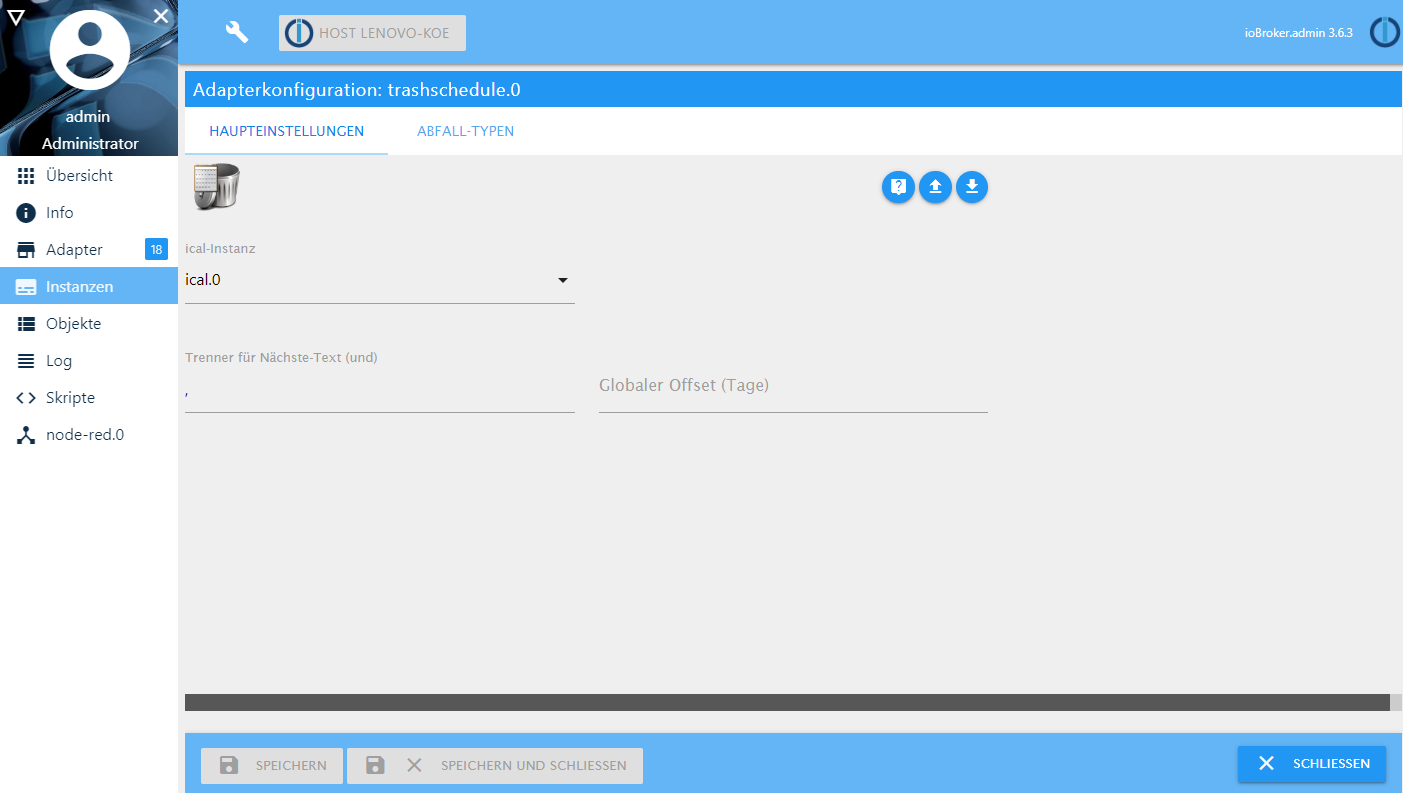Click the Schliessen button
Screen dimensions: 1403x793
coord(1311,764)
